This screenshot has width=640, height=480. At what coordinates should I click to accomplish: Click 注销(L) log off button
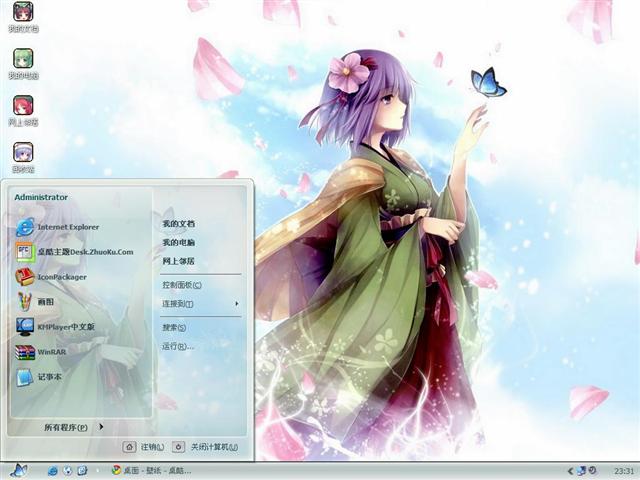(144, 447)
